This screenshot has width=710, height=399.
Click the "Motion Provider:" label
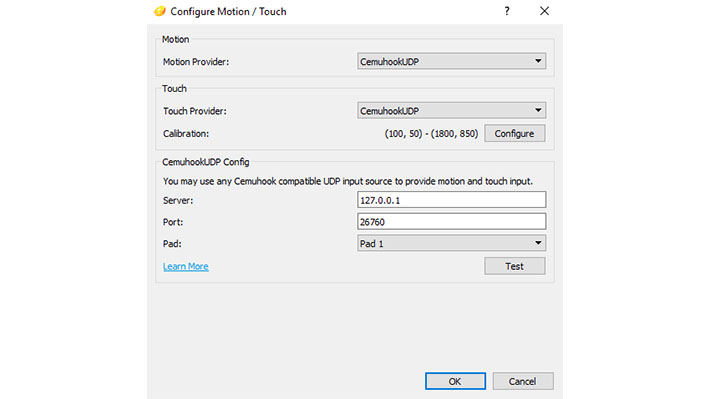pos(196,62)
